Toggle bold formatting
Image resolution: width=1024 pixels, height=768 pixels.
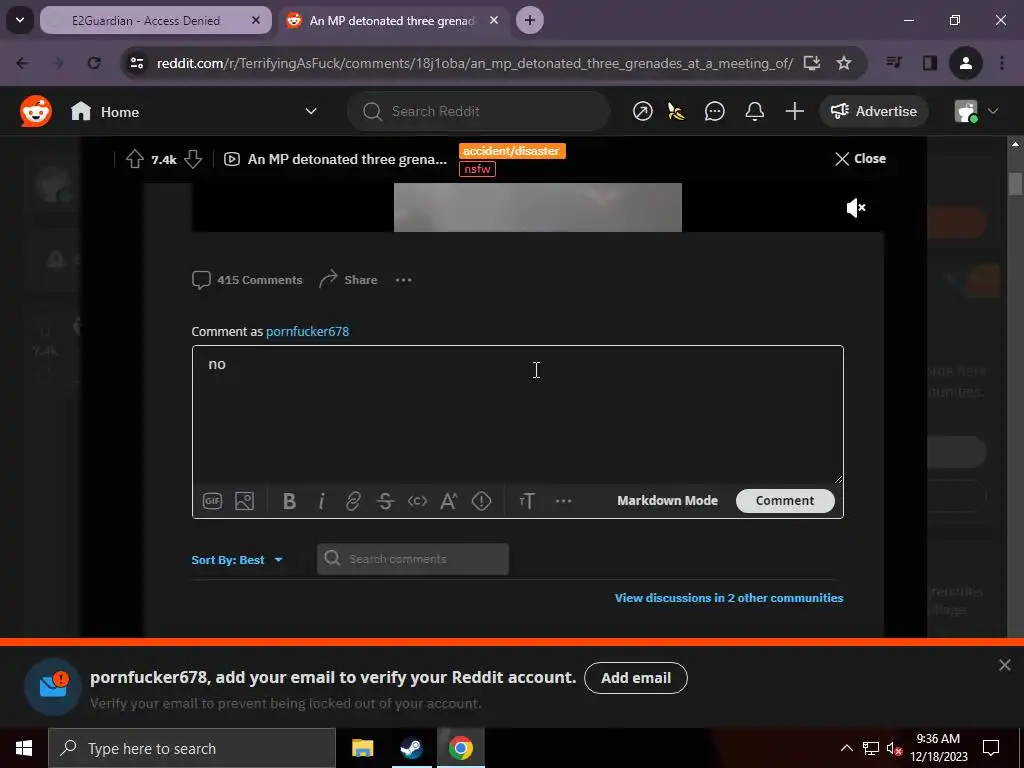[289, 501]
